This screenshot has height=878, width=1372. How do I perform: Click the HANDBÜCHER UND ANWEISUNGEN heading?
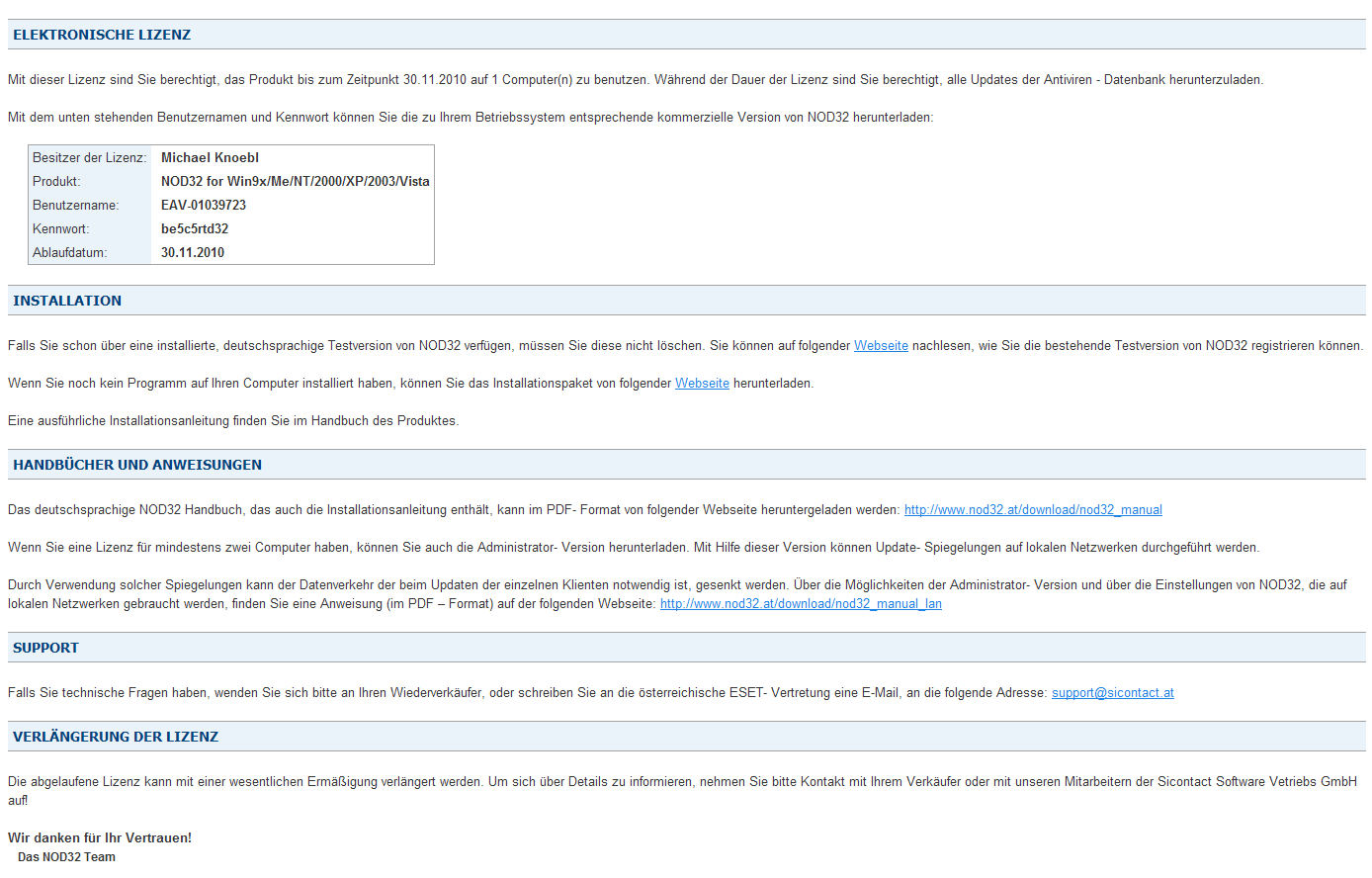click(137, 465)
